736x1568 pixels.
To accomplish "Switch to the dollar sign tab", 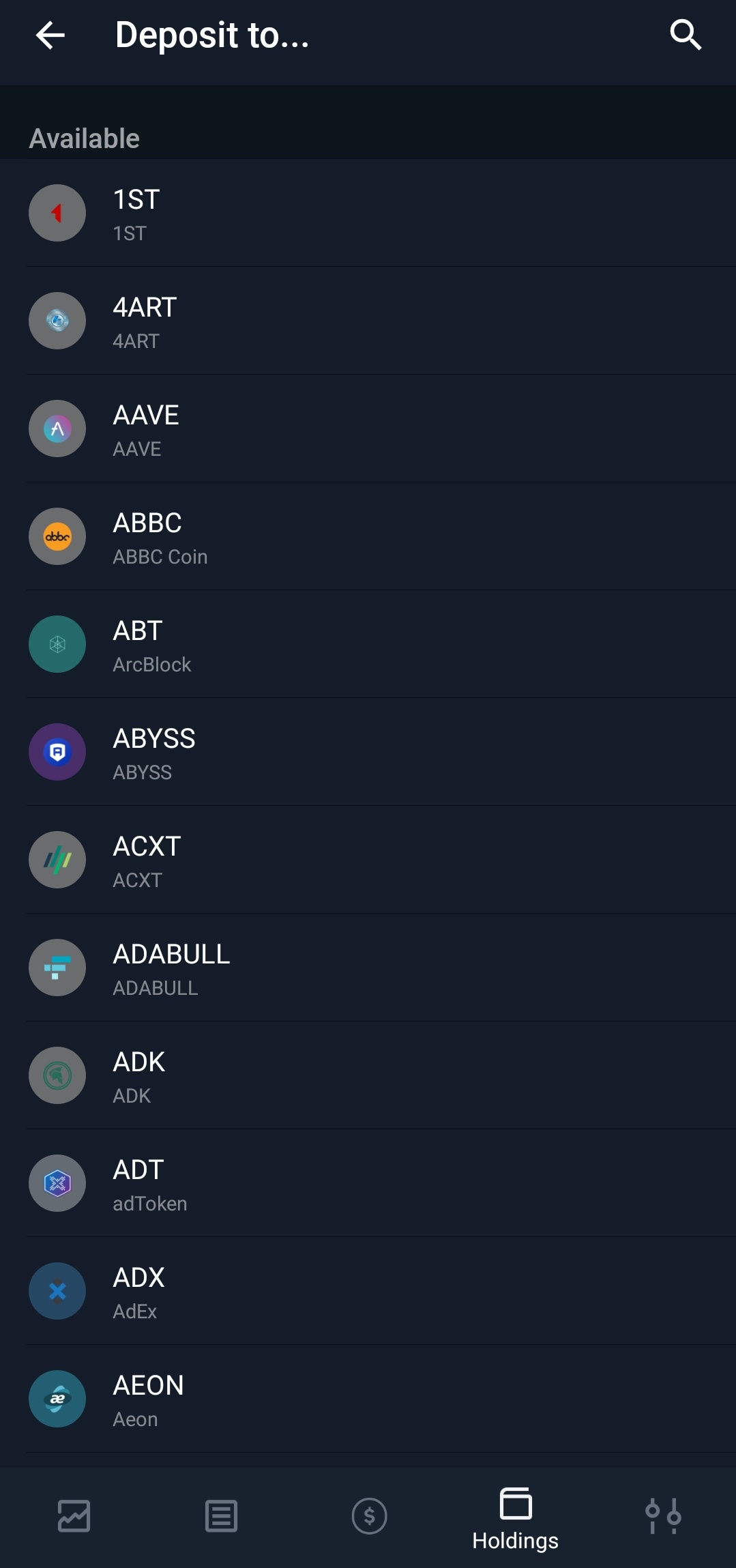I will 369,1516.
